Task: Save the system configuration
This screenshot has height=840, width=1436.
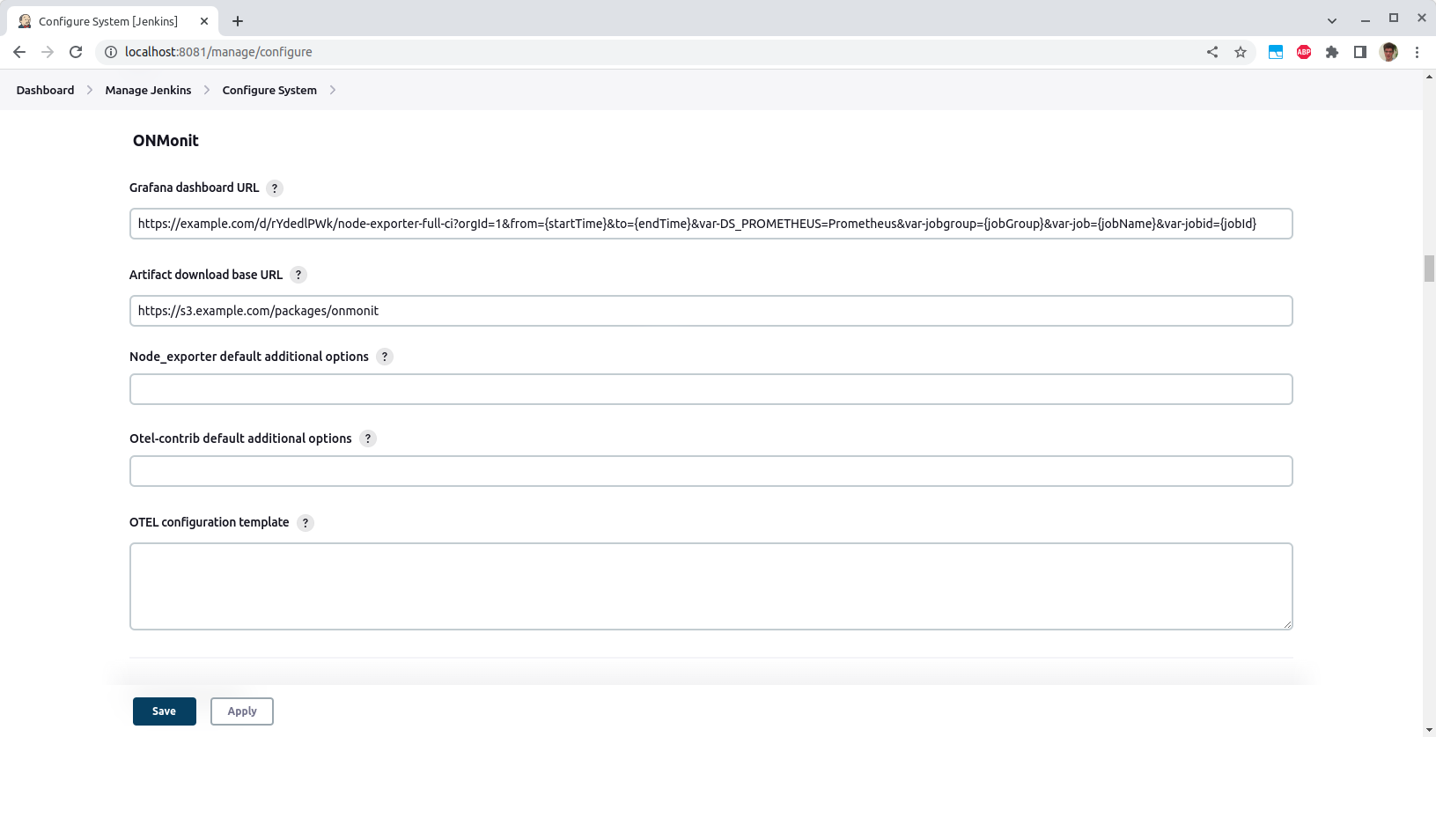Action: [165, 711]
